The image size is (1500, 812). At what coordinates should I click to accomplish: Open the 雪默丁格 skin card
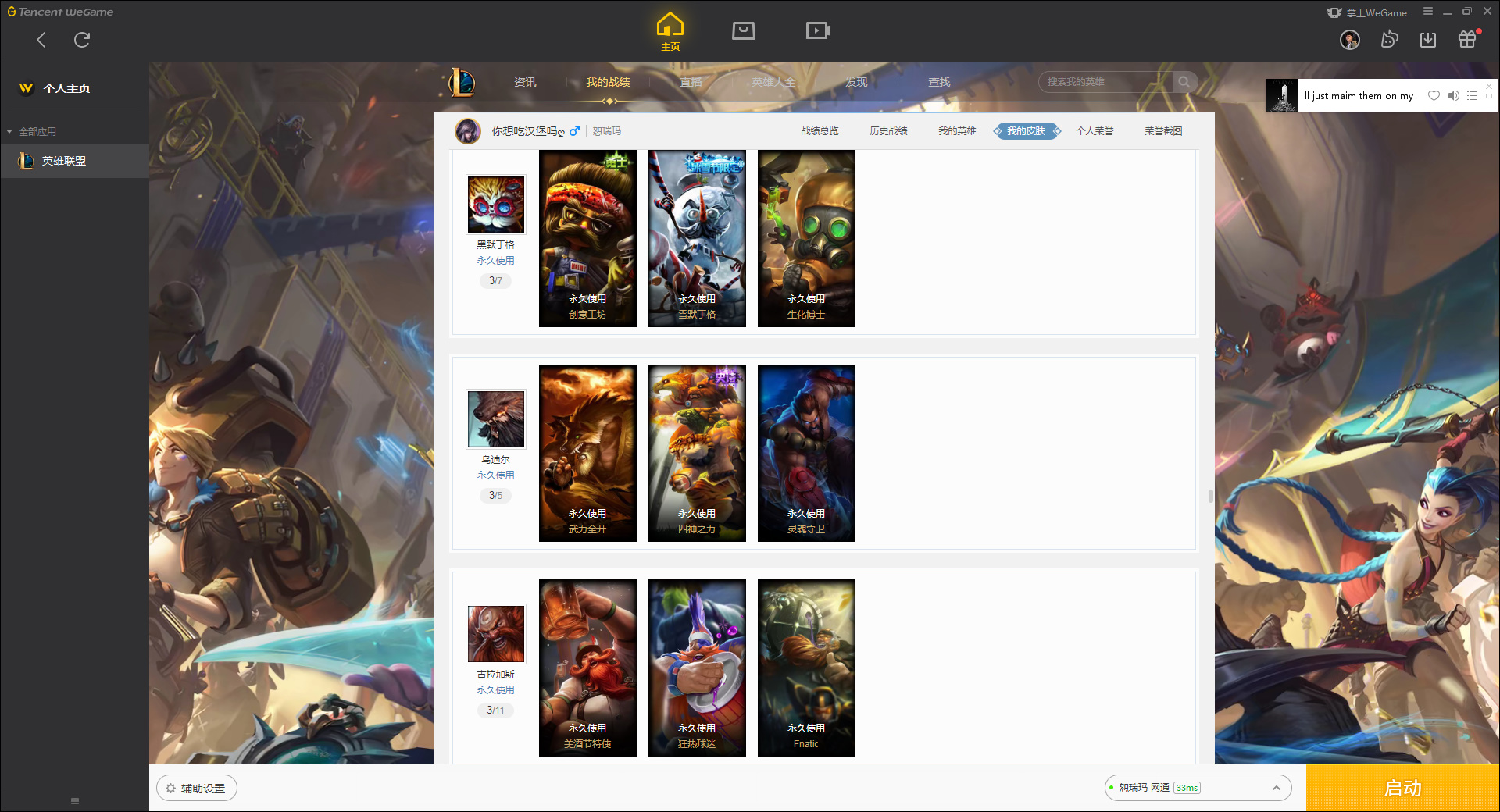pos(697,239)
